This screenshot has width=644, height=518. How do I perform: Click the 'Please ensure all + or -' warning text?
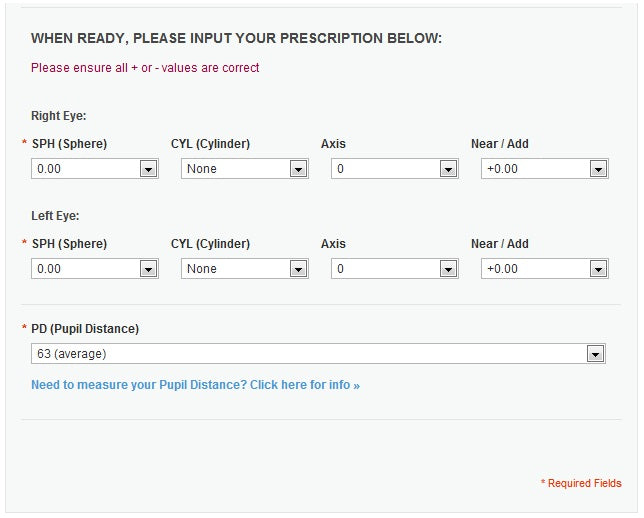pos(145,68)
